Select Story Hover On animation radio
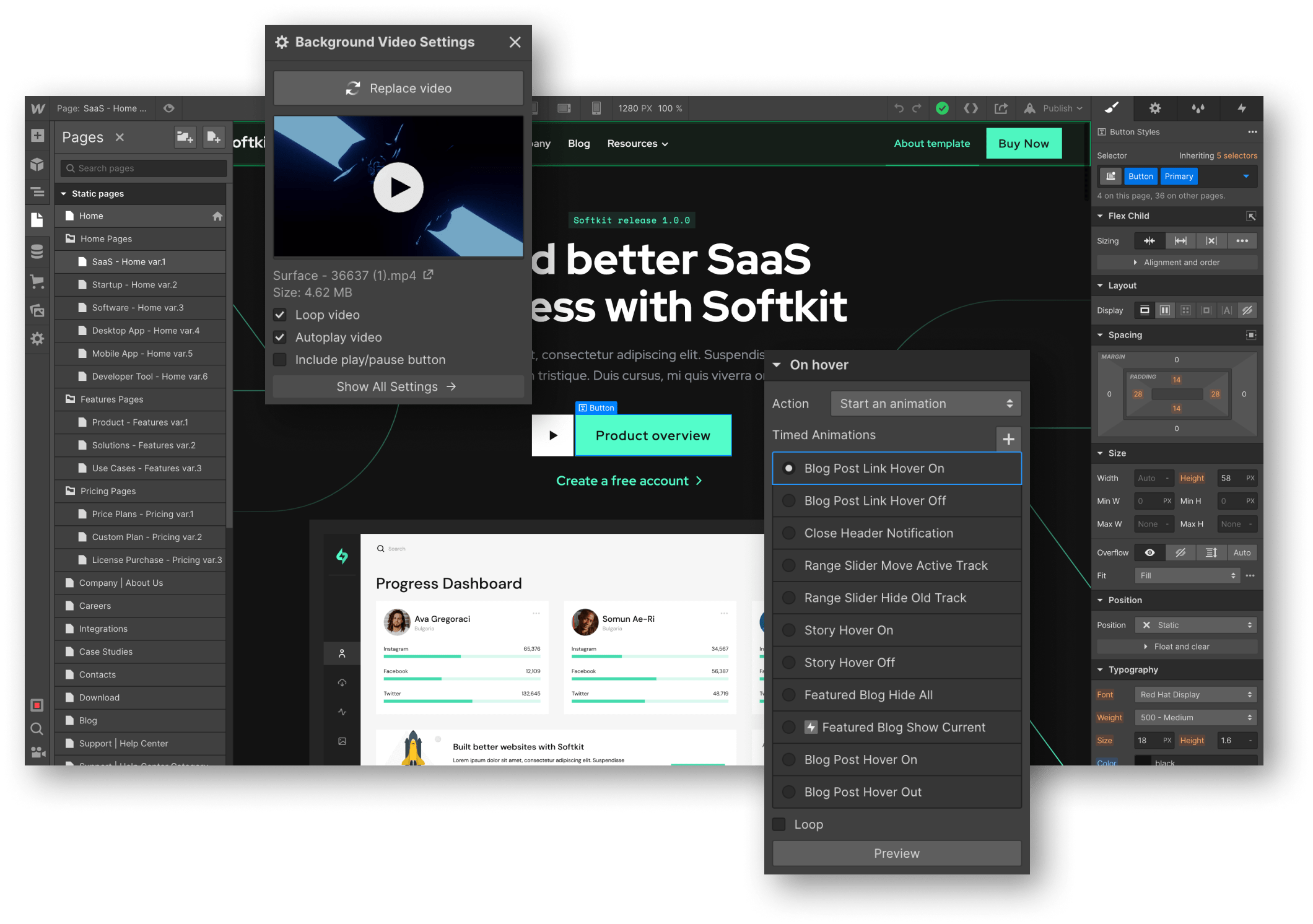 click(x=788, y=630)
